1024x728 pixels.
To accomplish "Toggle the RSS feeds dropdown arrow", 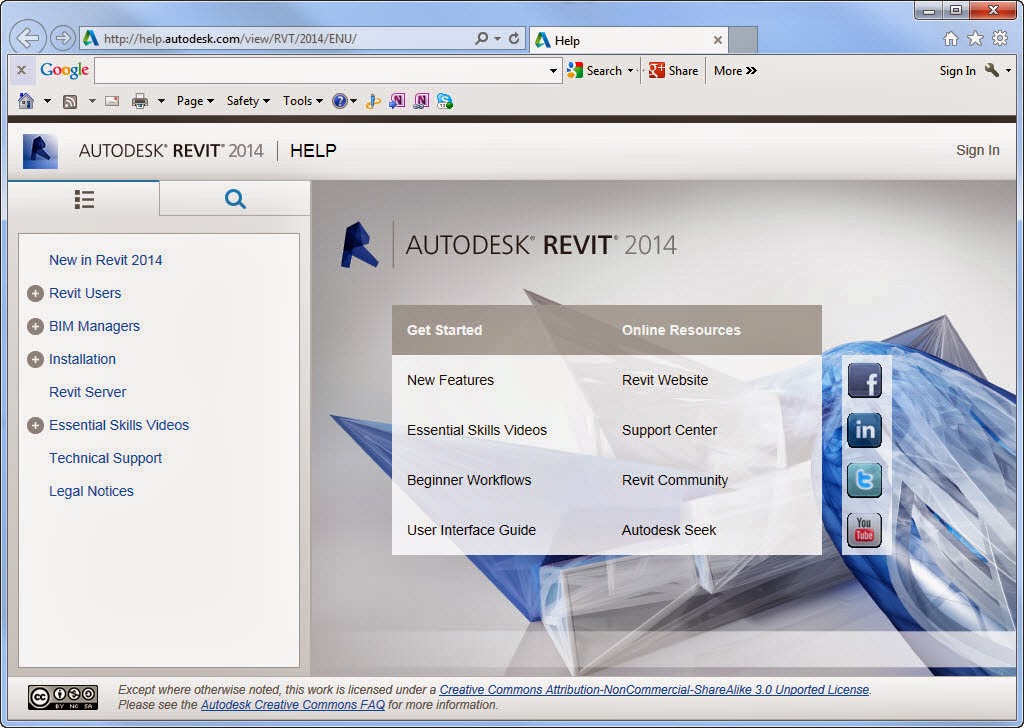I will (x=91, y=101).
